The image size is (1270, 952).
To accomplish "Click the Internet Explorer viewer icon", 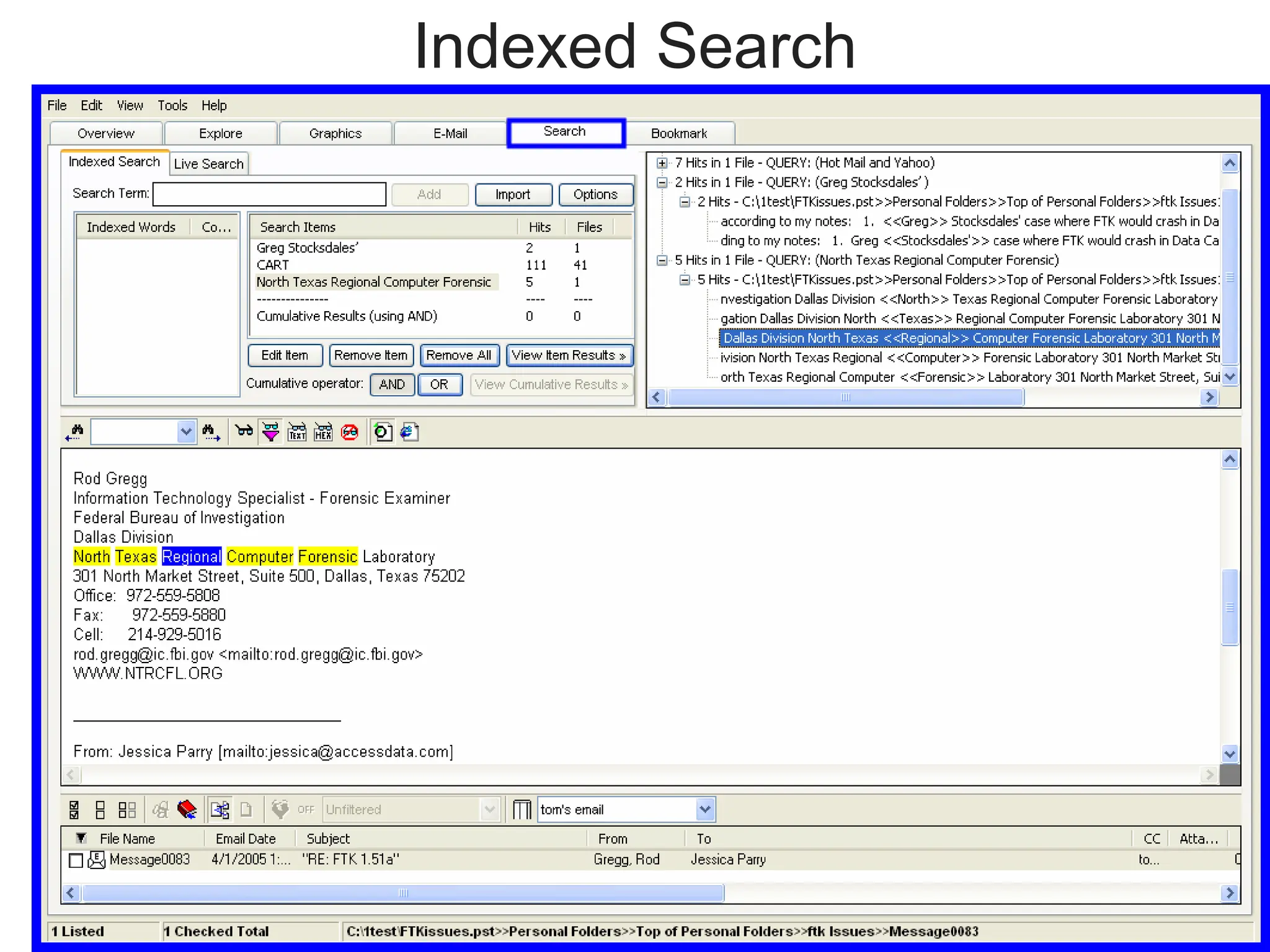I will click(x=409, y=431).
